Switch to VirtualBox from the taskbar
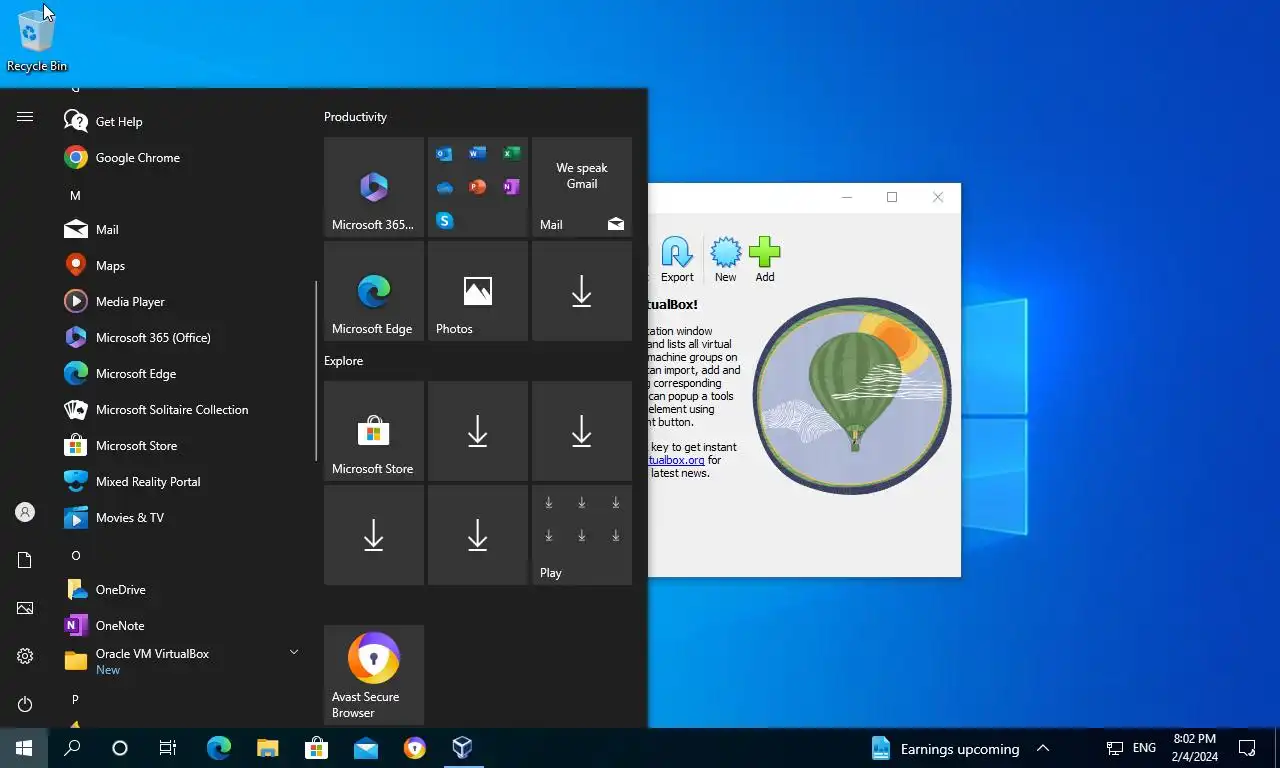This screenshot has width=1280, height=768. (x=462, y=748)
